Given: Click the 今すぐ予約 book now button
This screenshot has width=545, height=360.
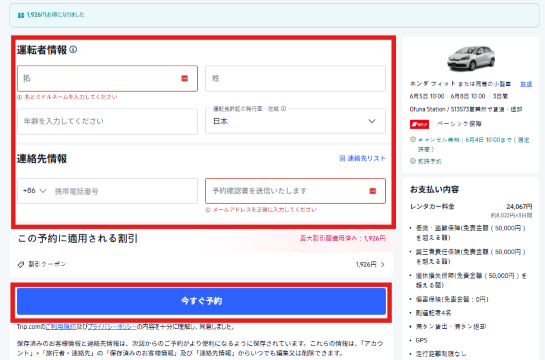Looking at the screenshot, I should [x=201, y=301].
